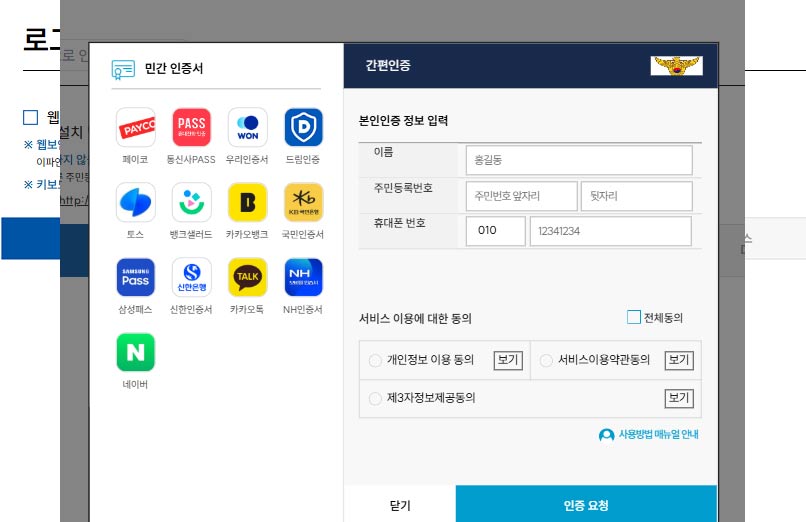View details of 제3자정보제공동의 (보기)
The height and width of the screenshot is (522, 806).
tap(679, 398)
